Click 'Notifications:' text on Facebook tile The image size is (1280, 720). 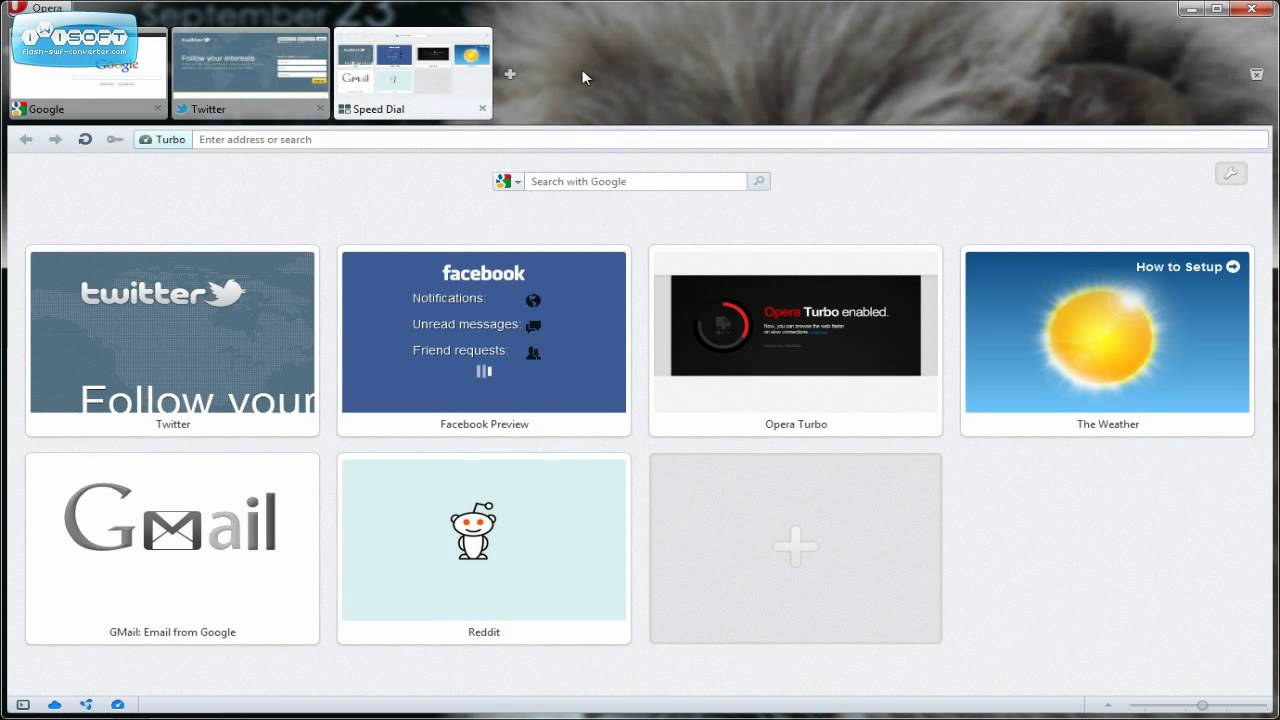pyautogui.click(x=449, y=298)
